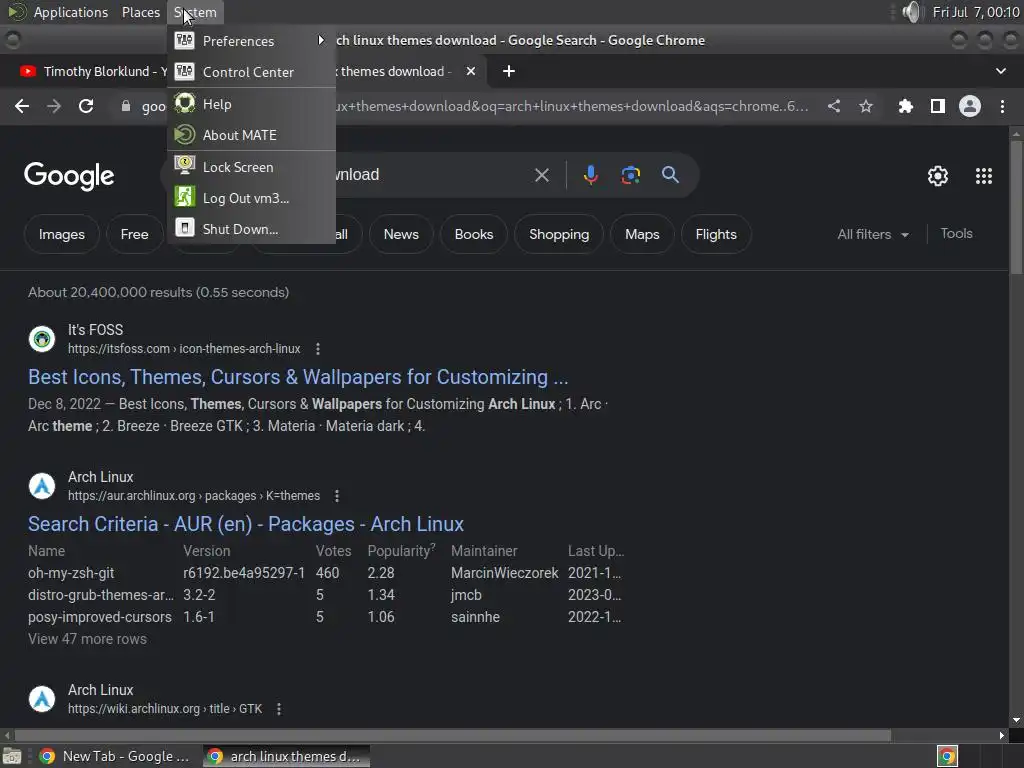
Task: Click posy-improved-cursors row name
Action: (x=100, y=616)
